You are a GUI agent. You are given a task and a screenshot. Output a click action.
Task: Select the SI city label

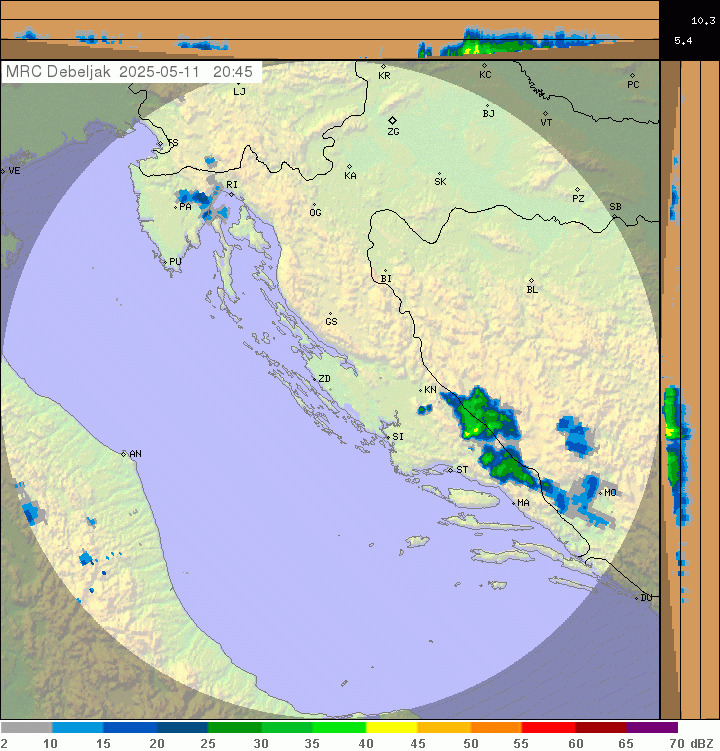pos(398,437)
